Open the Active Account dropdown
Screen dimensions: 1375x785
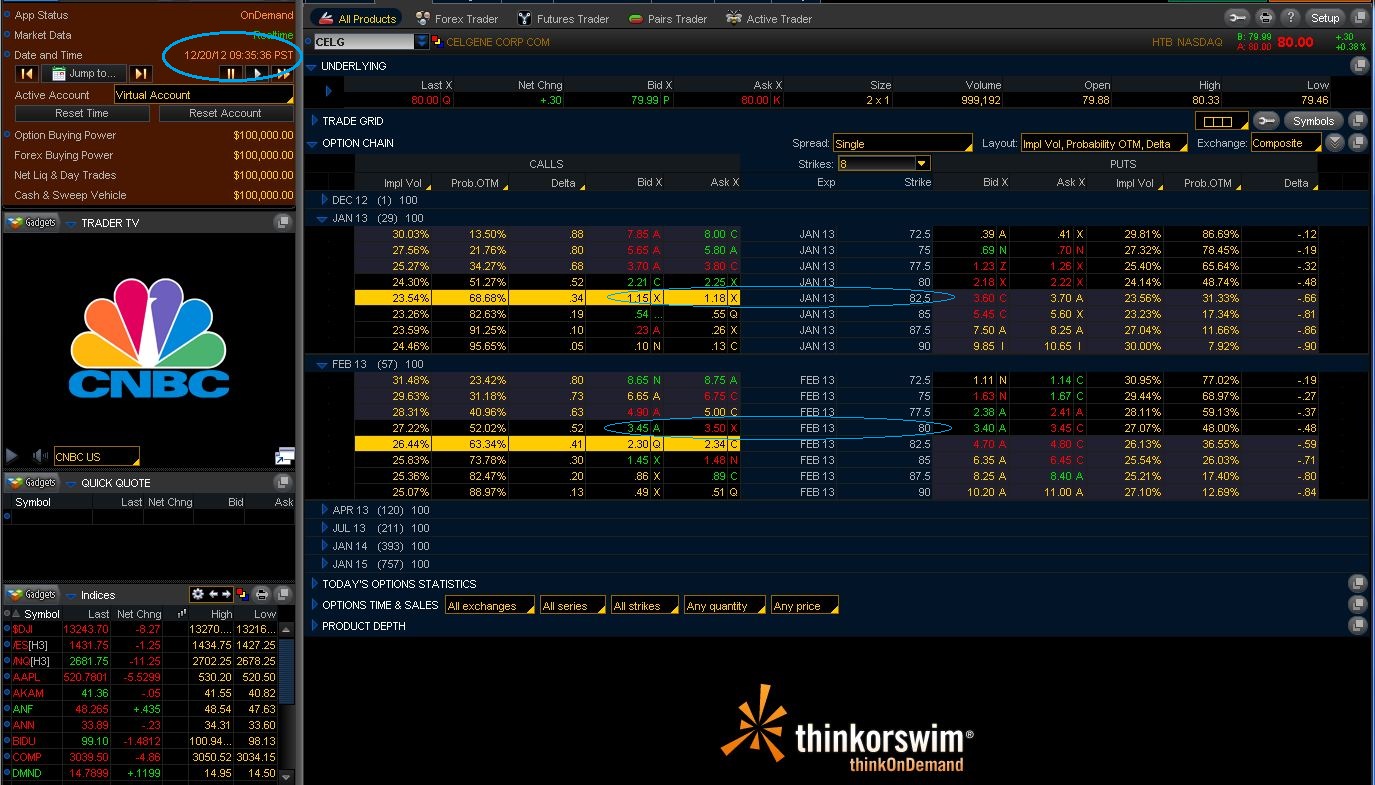204,95
